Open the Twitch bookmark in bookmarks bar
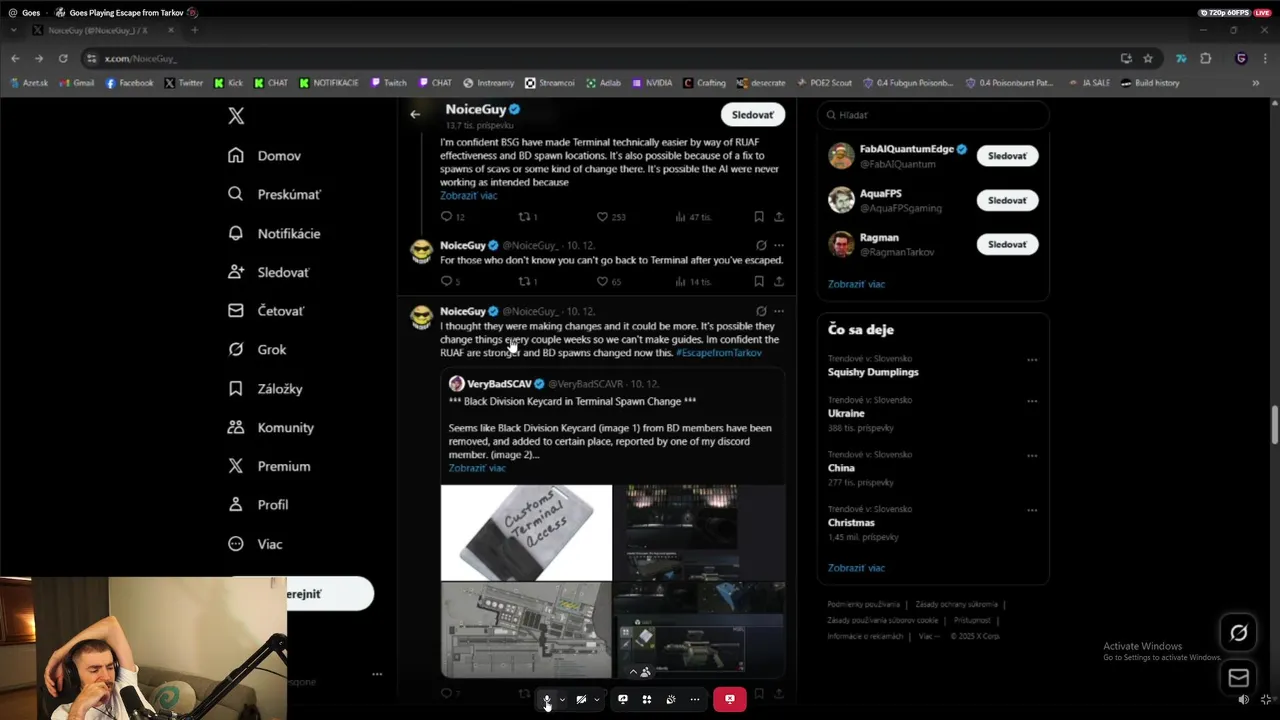Viewport: 1280px width, 720px height. point(389,83)
